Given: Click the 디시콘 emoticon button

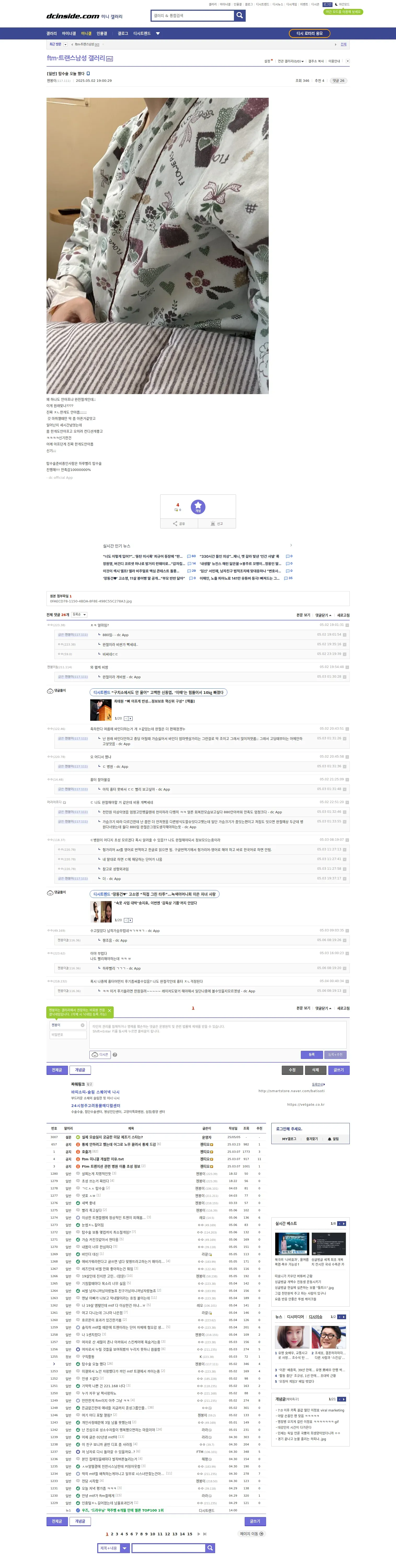Looking at the screenshot, I should pyautogui.click(x=100, y=1055).
